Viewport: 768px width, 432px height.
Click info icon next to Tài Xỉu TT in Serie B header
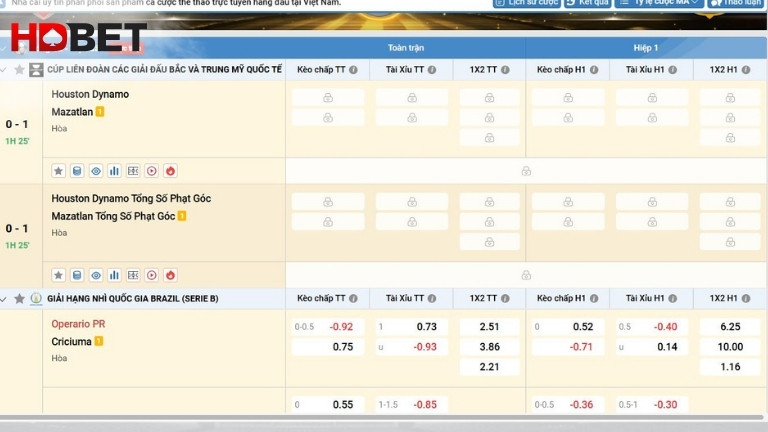[x=432, y=298]
